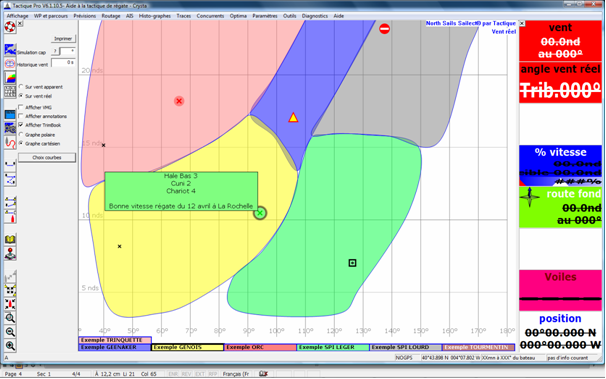Select the colored polar chart icon

(10, 77)
